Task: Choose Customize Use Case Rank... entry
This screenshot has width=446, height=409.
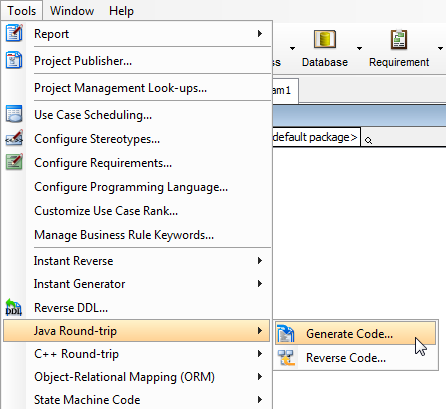Action: coord(136,211)
